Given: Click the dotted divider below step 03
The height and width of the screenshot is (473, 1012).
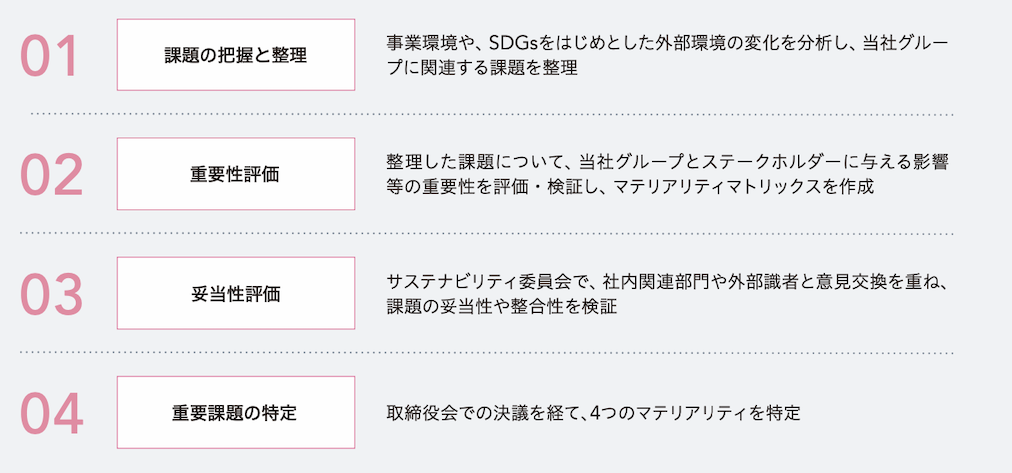Looking at the screenshot, I should 487,353.
